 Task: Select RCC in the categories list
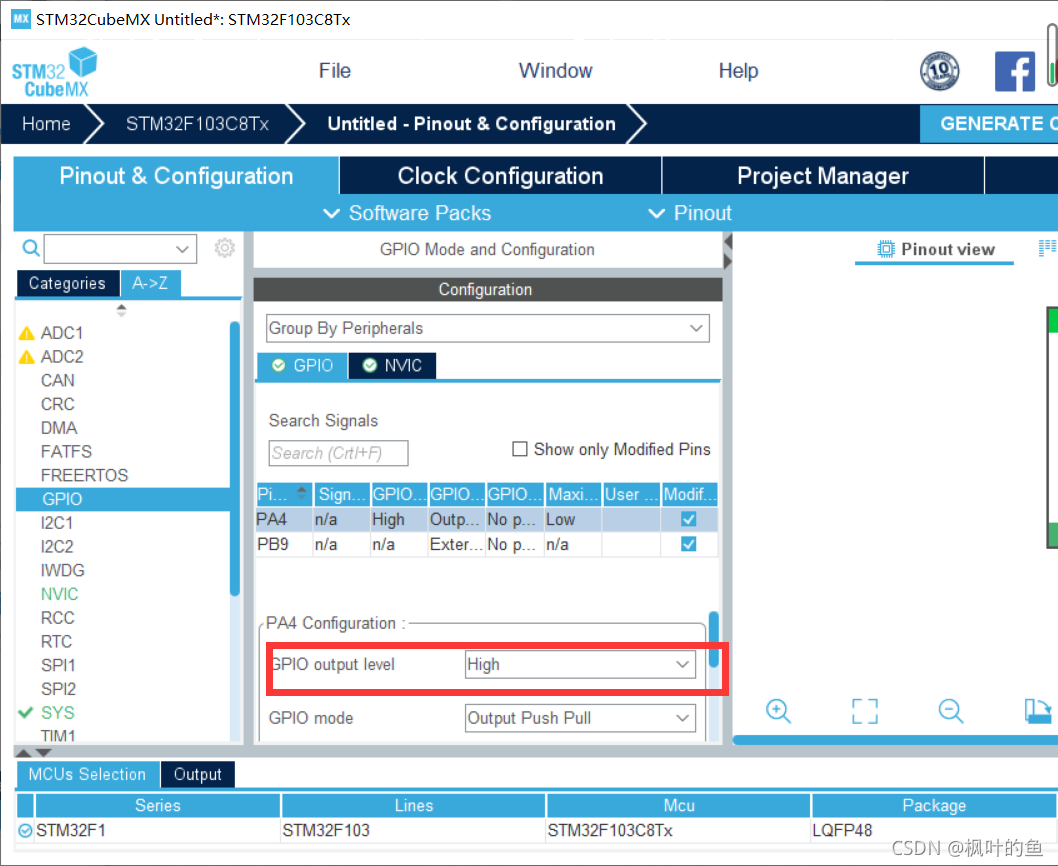(x=57, y=618)
